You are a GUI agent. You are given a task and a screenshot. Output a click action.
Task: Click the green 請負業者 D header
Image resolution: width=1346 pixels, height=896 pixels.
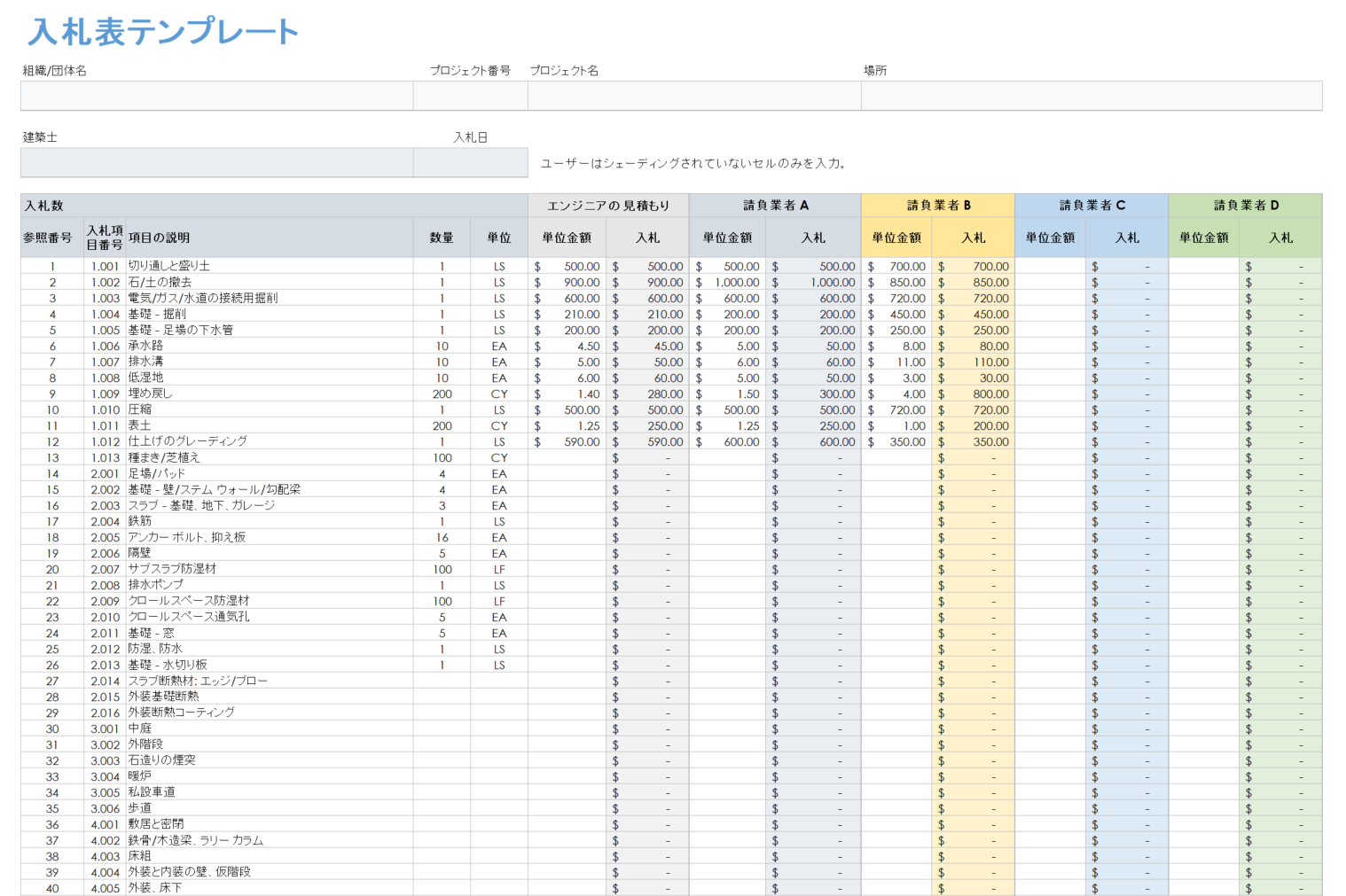coord(1246,206)
